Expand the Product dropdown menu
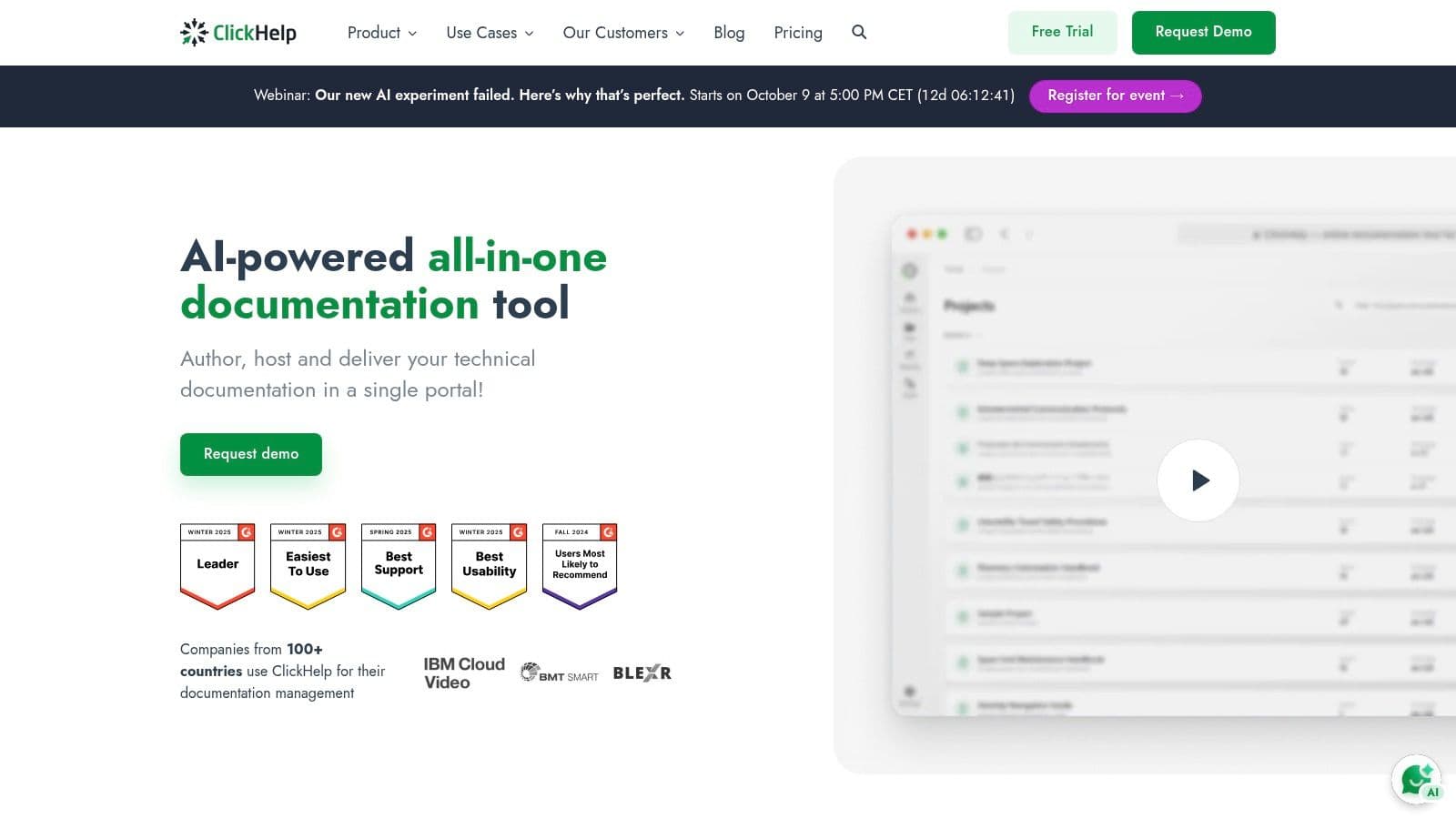Screen dimensions: 1456x819 click(382, 33)
